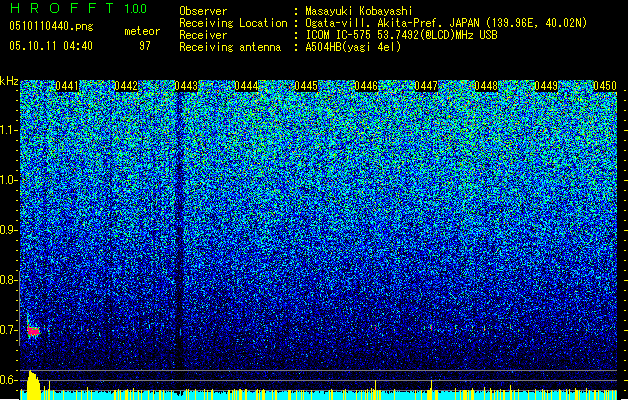Image resolution: width=629 pixels, height=400 pixels.
Task: Click the Receiver field label
Action: (x=203, y=35)
